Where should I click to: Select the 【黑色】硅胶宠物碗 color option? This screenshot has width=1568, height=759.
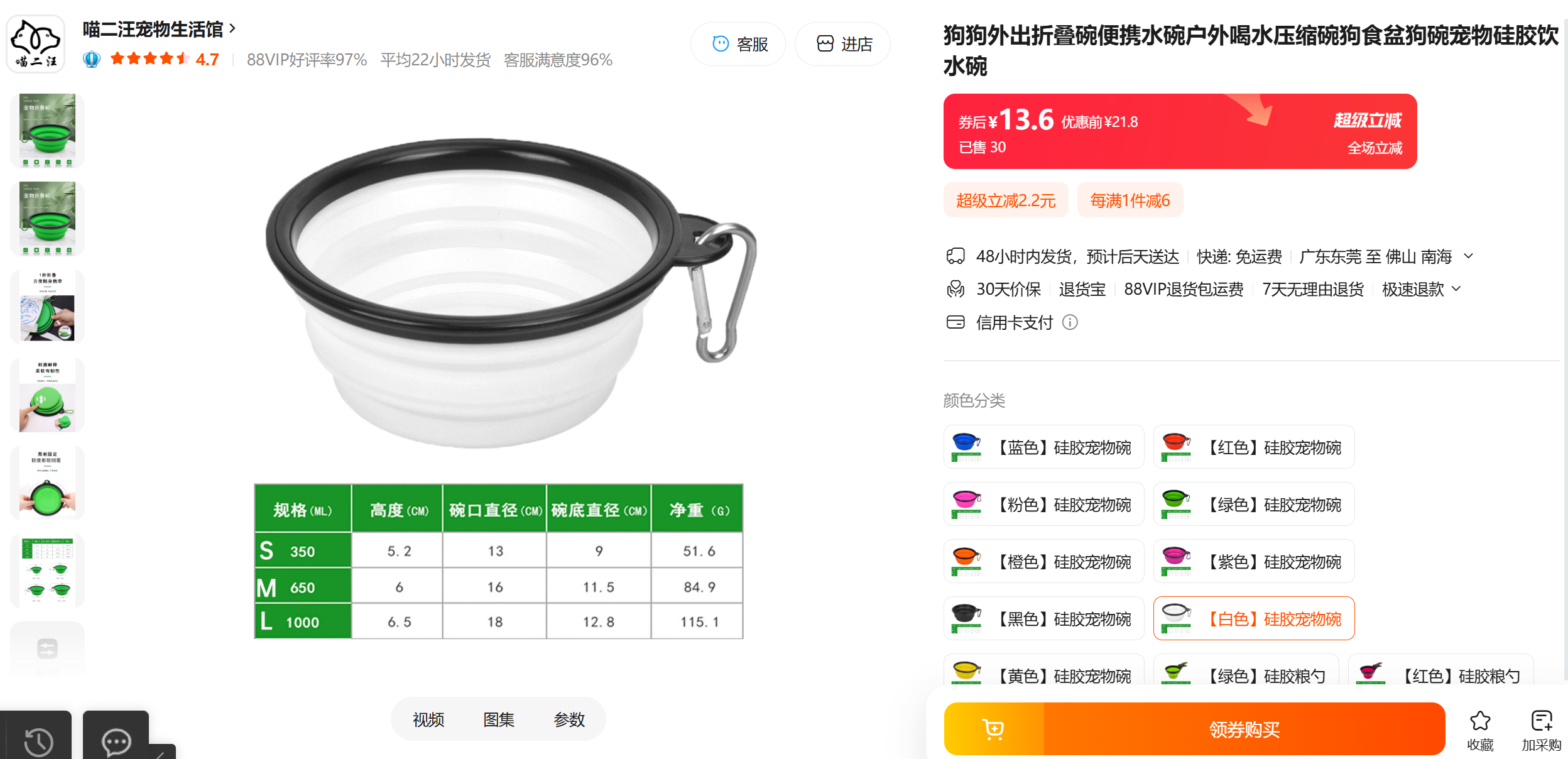click(x=1043, y=618)
